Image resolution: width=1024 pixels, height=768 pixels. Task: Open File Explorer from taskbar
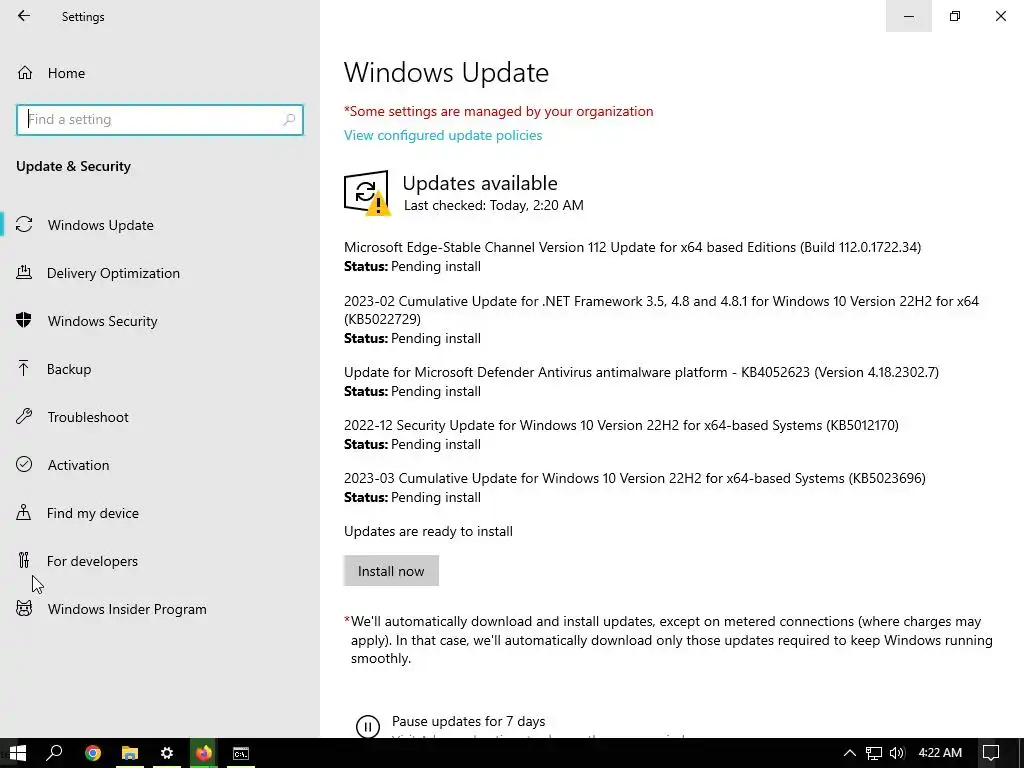point(130,753)
